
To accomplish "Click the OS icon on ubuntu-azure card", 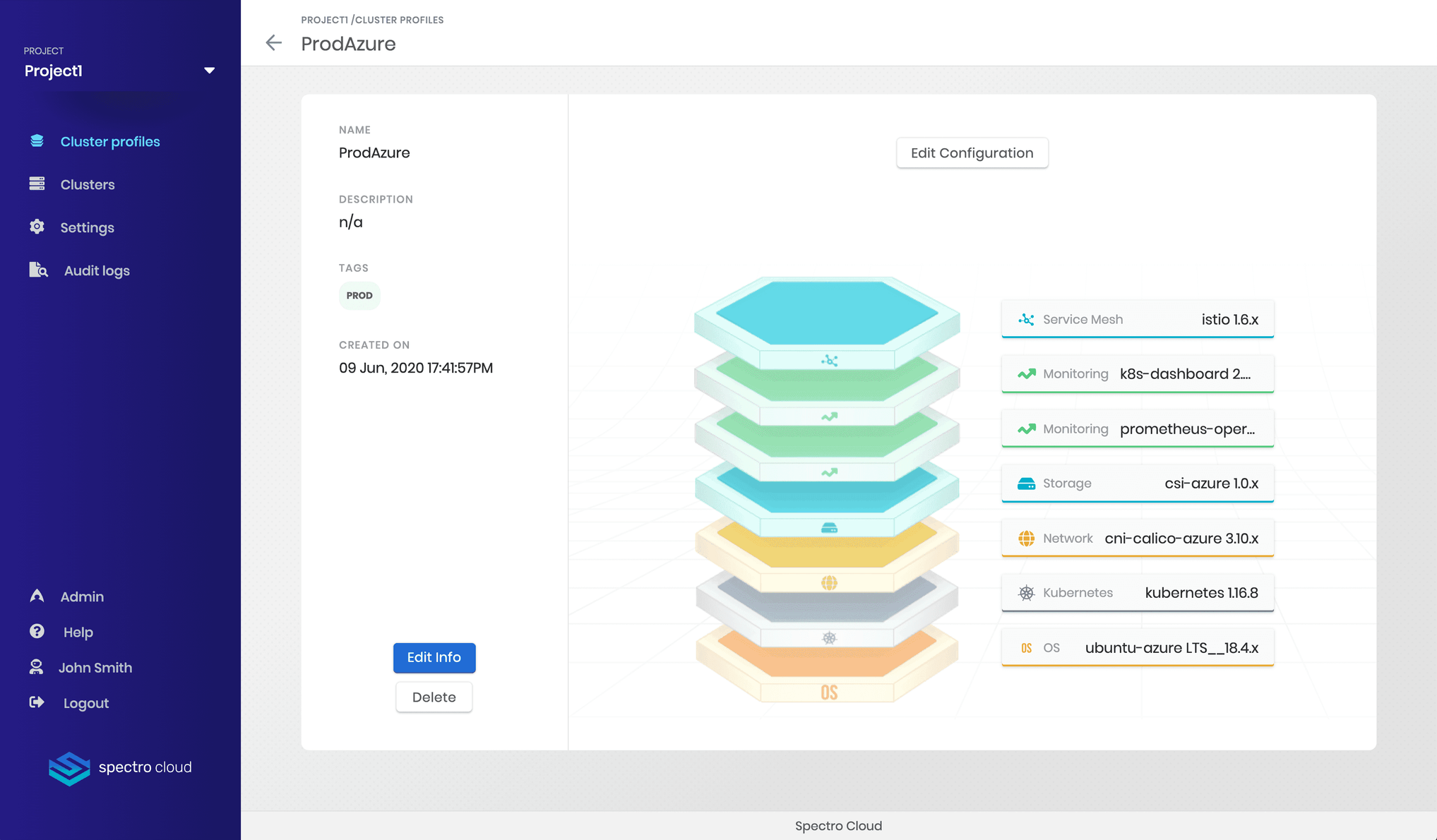I will (1026, 648).
